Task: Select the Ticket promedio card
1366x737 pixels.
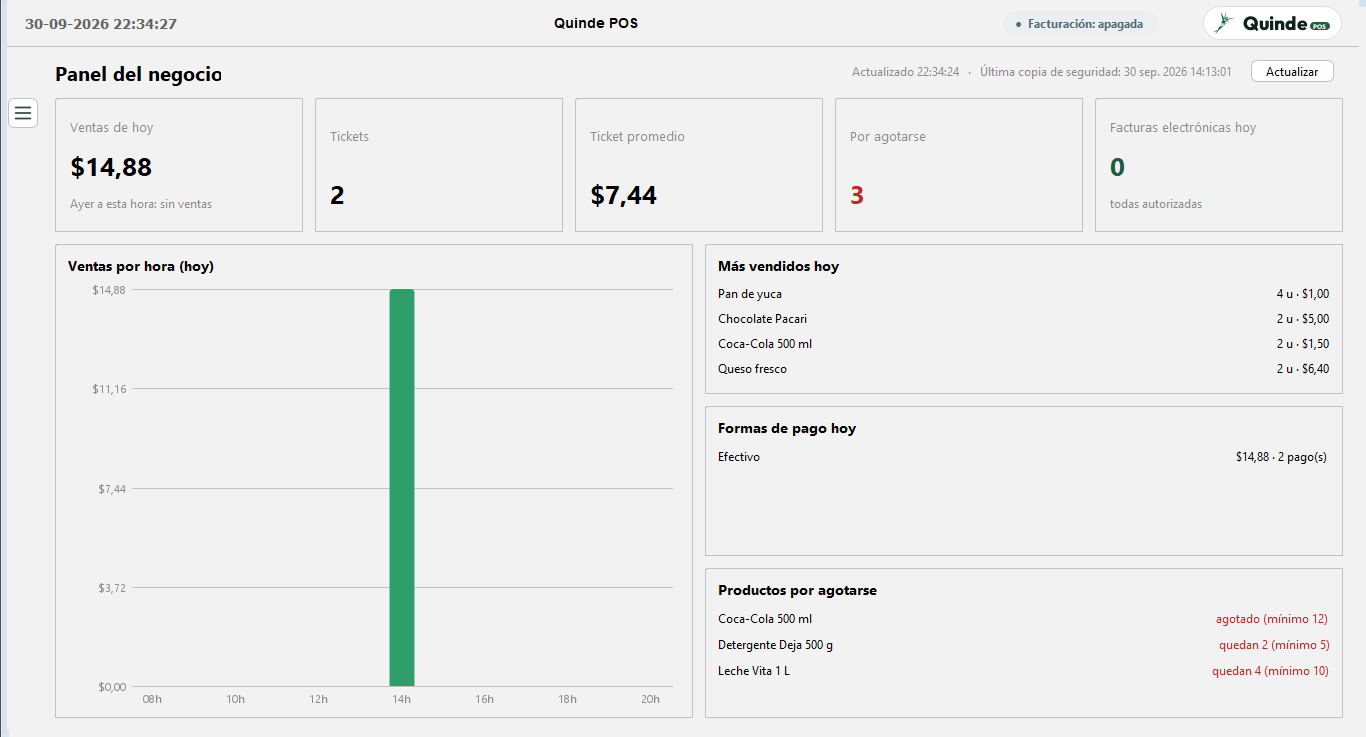Action: (699, 165)
